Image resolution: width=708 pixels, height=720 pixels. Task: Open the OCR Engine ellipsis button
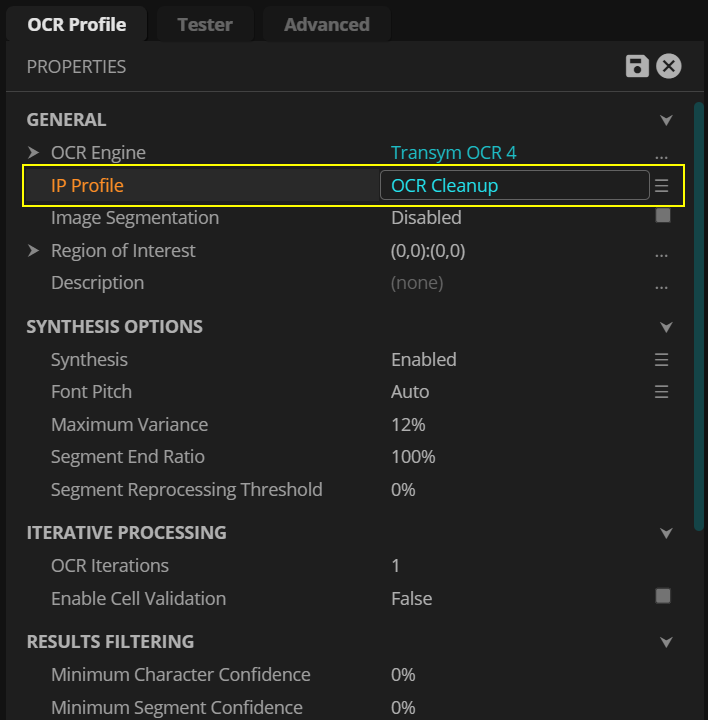[661, 154]
